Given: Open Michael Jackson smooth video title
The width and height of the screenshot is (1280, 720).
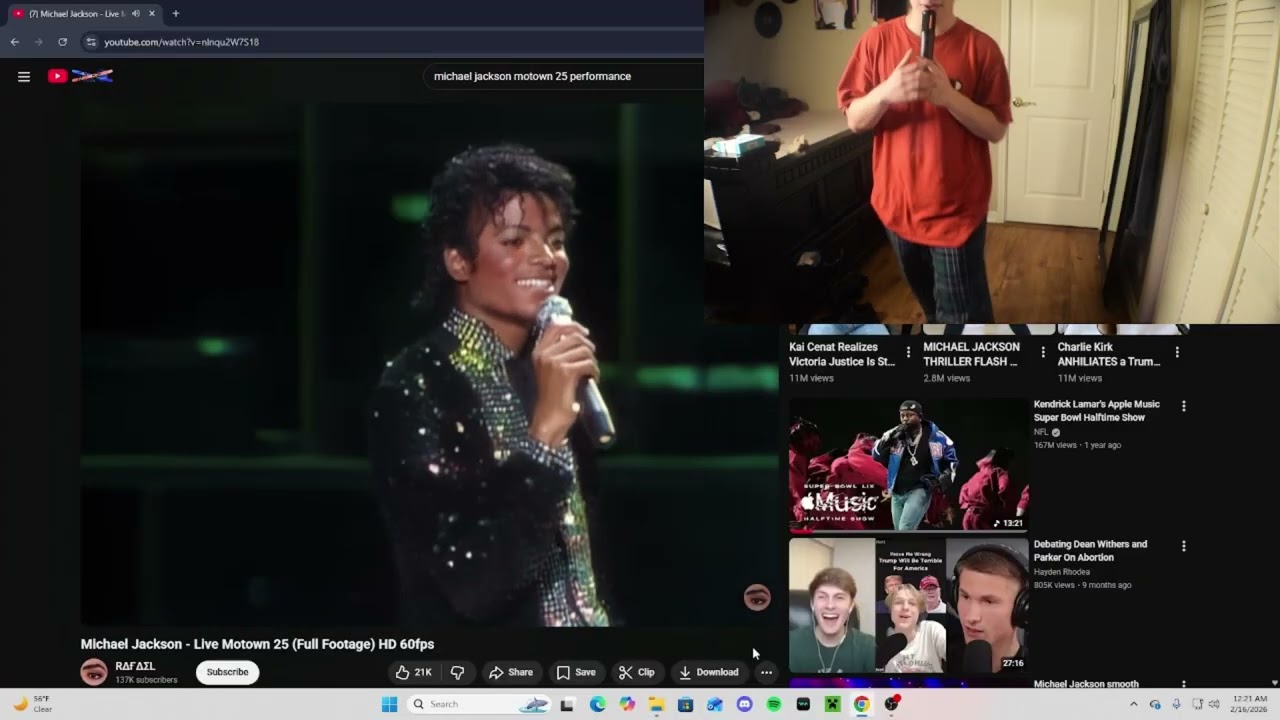Looking at the screenshot, I should tap(1086, 684).
